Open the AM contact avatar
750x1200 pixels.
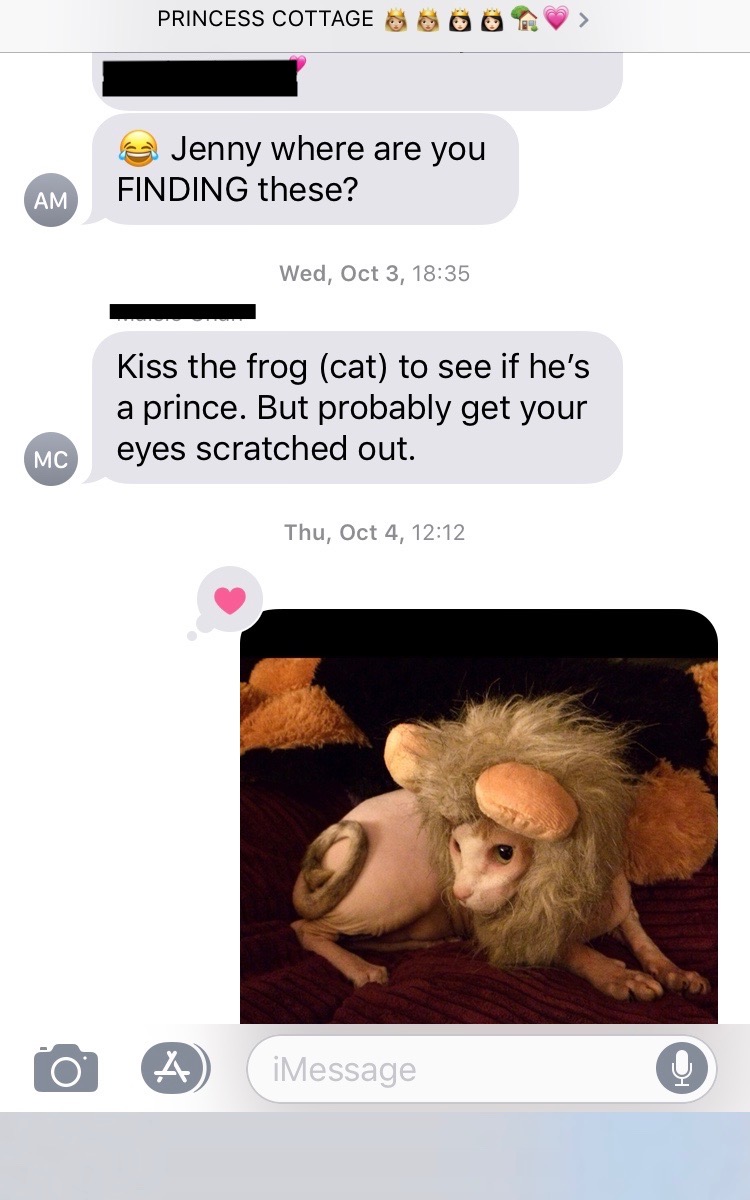[51, 200]
